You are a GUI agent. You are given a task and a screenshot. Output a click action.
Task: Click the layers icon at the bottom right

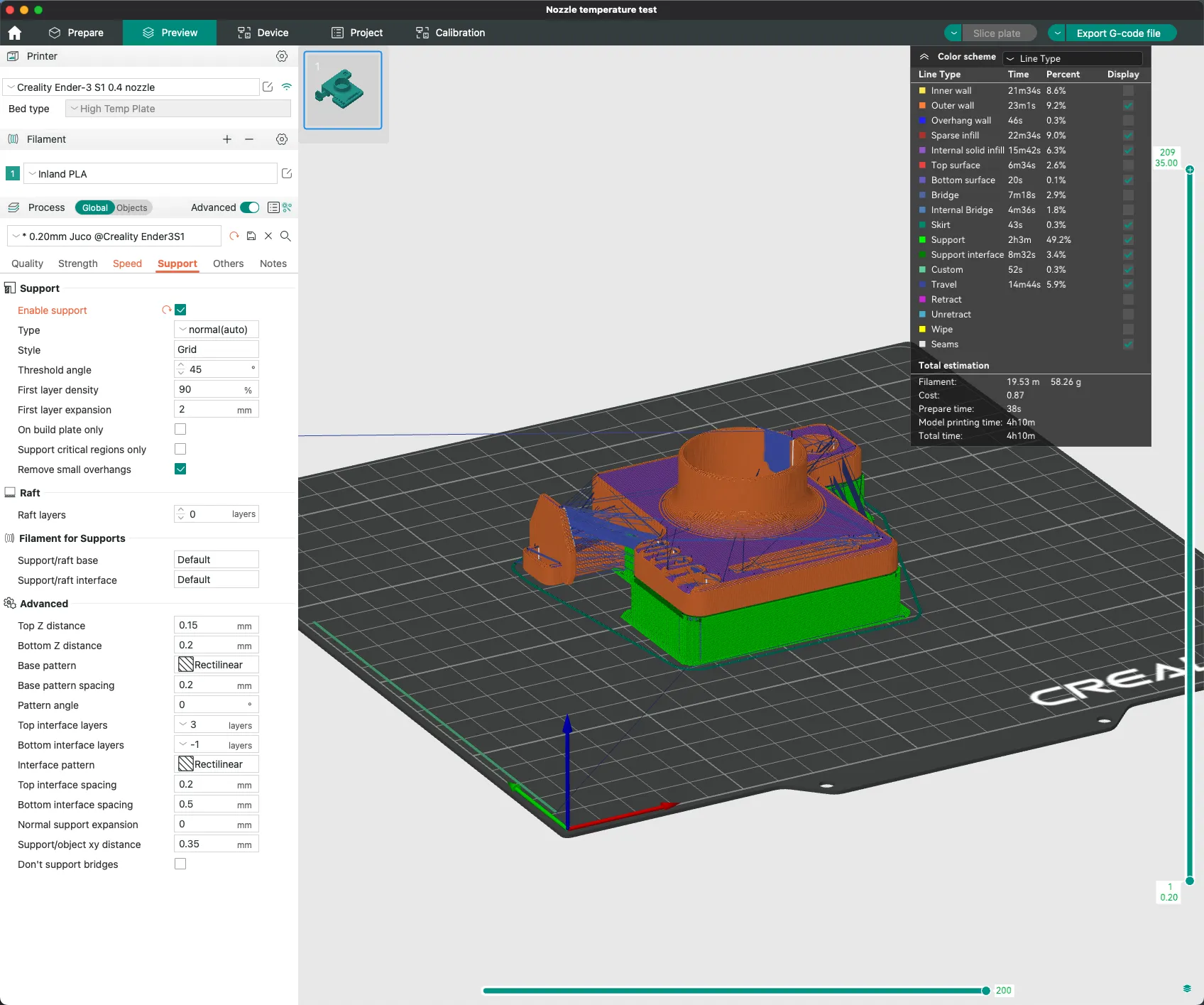tap(1187, 989)
